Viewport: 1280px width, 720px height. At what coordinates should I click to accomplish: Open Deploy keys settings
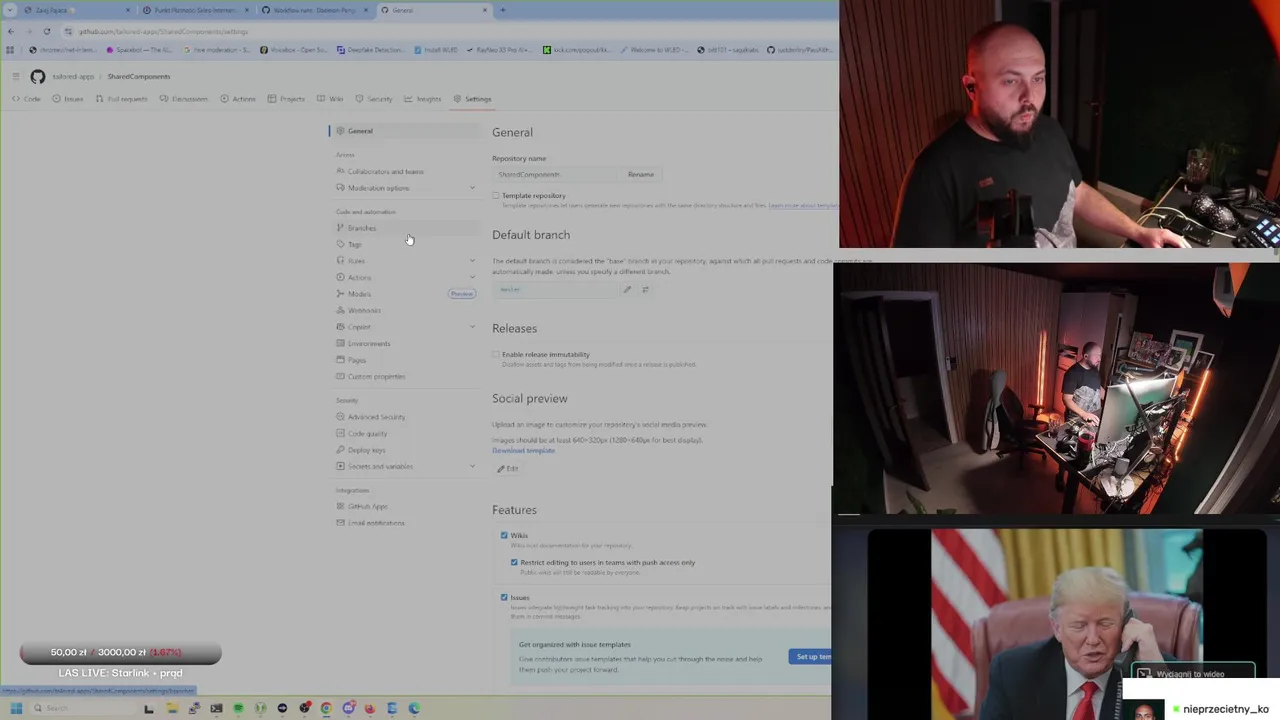(405, 450)
